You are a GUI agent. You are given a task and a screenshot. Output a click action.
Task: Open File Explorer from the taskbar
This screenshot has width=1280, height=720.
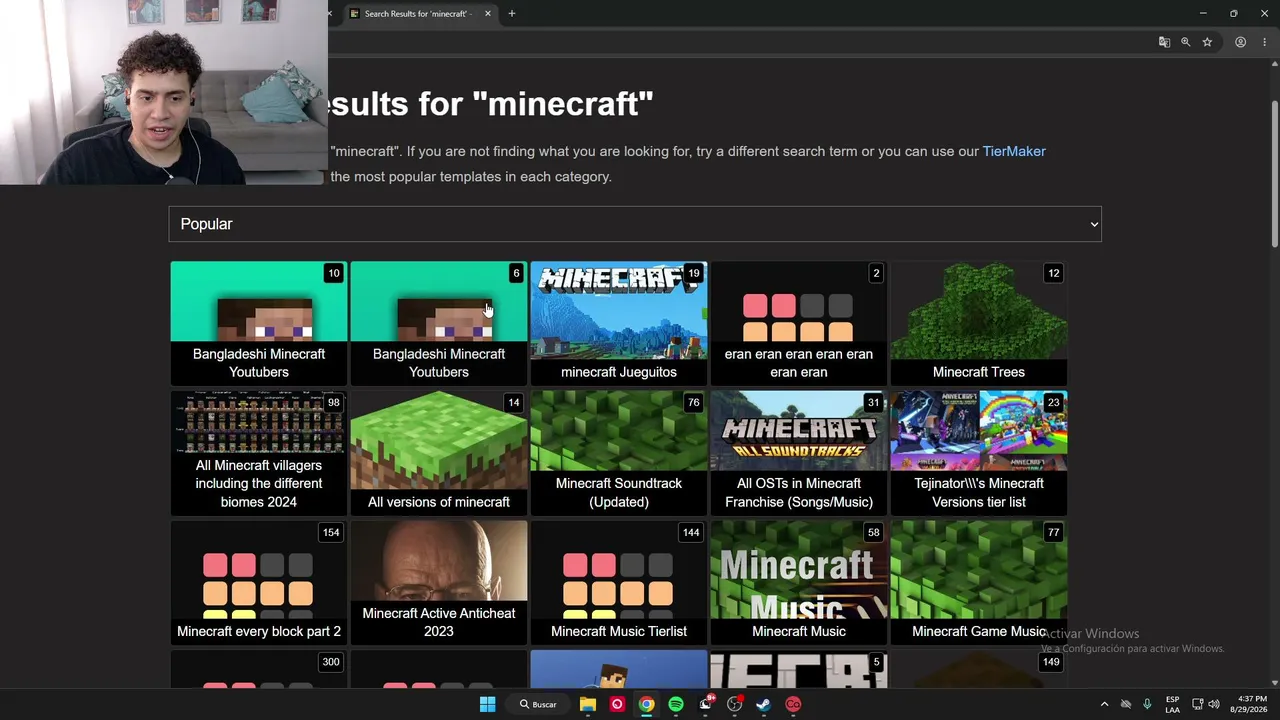click(588, 704)
